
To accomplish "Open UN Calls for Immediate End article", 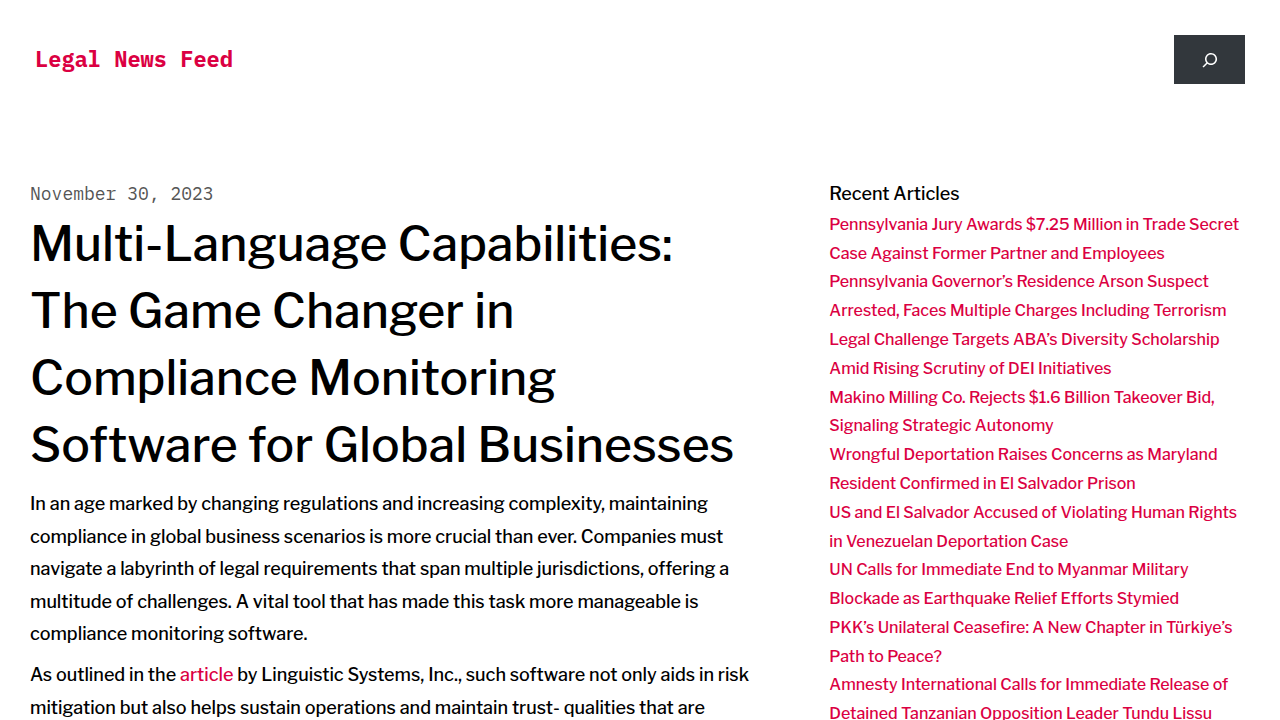I will [1009, 584].
